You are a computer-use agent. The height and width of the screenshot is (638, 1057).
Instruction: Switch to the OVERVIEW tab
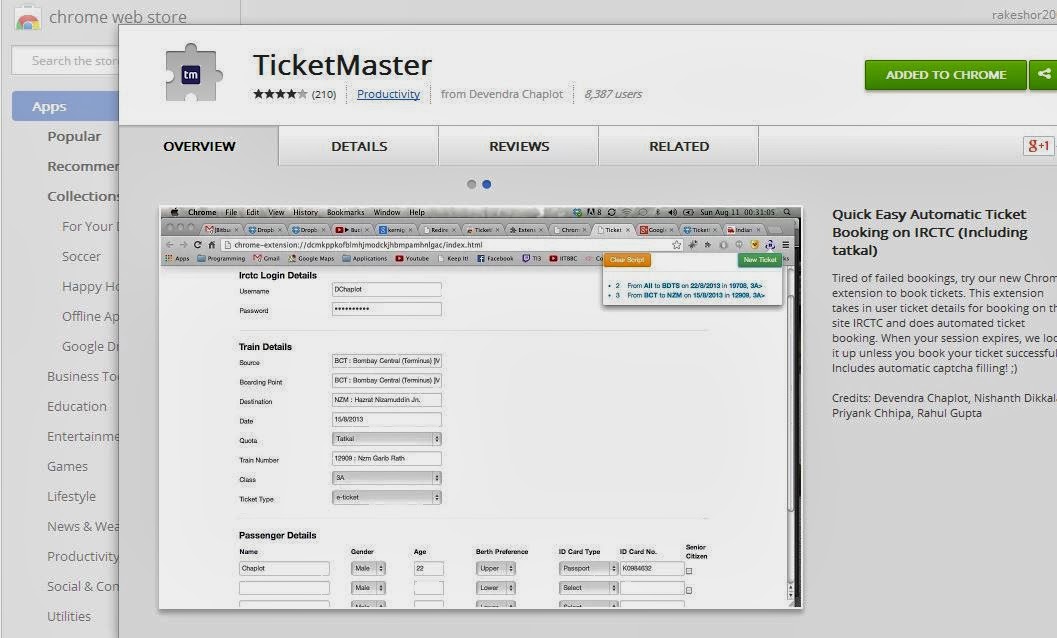pyautogui.click(x=200, y=146)
